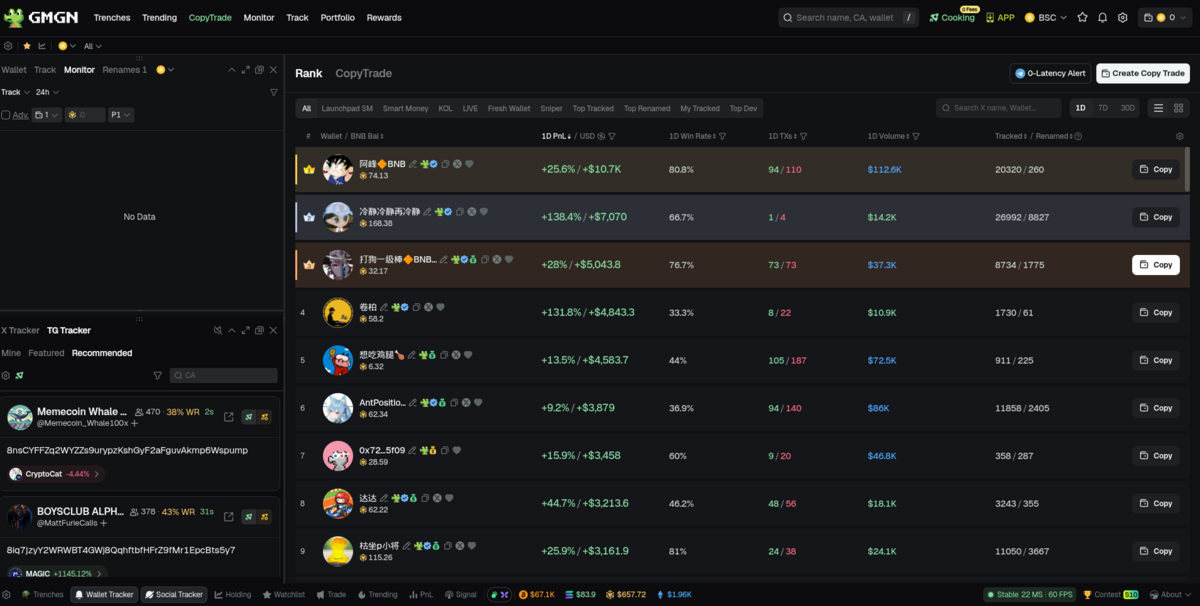Enable the Adv checkbox in Monitor panel
This screenshot has width=1200, height=606.
[x=6, y=114]
